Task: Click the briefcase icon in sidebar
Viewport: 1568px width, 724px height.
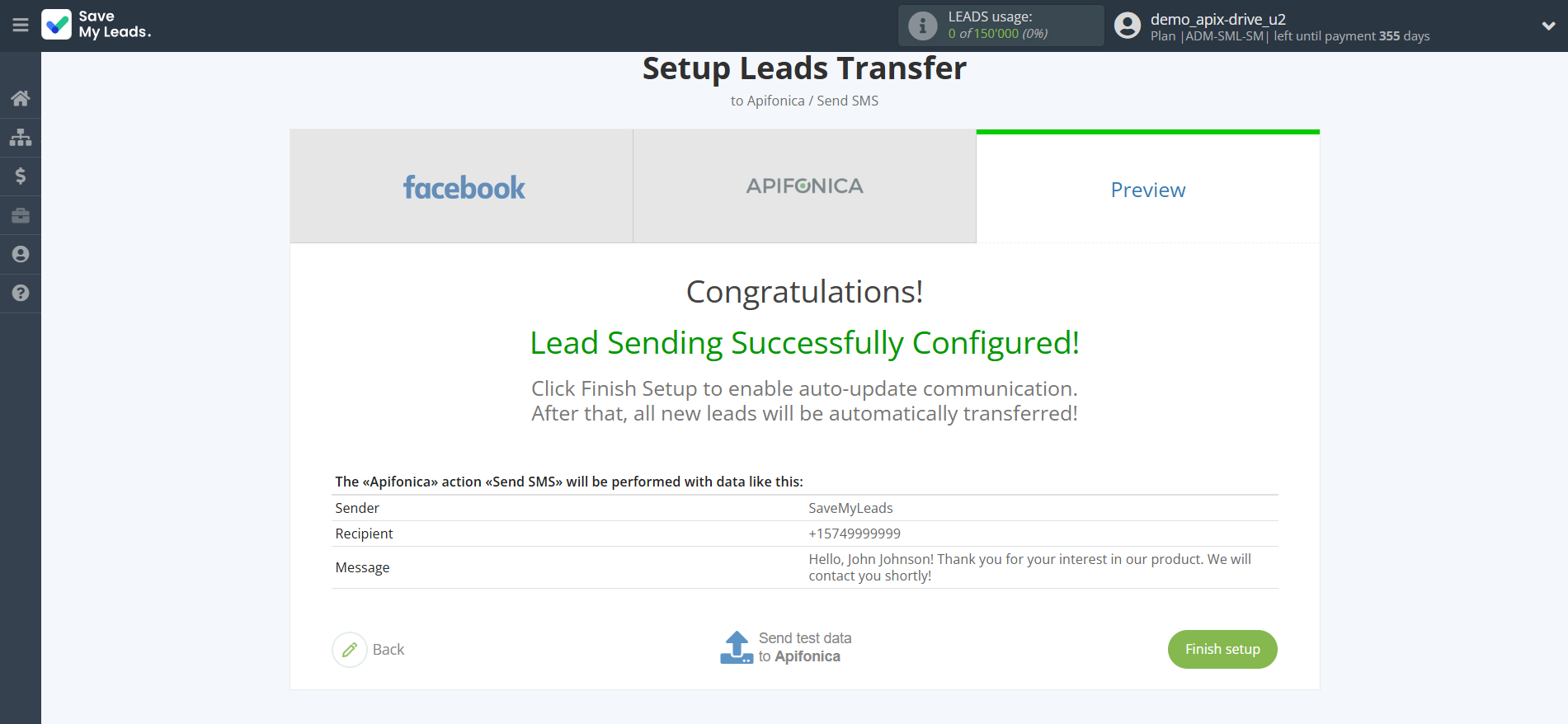Action: 21,215
